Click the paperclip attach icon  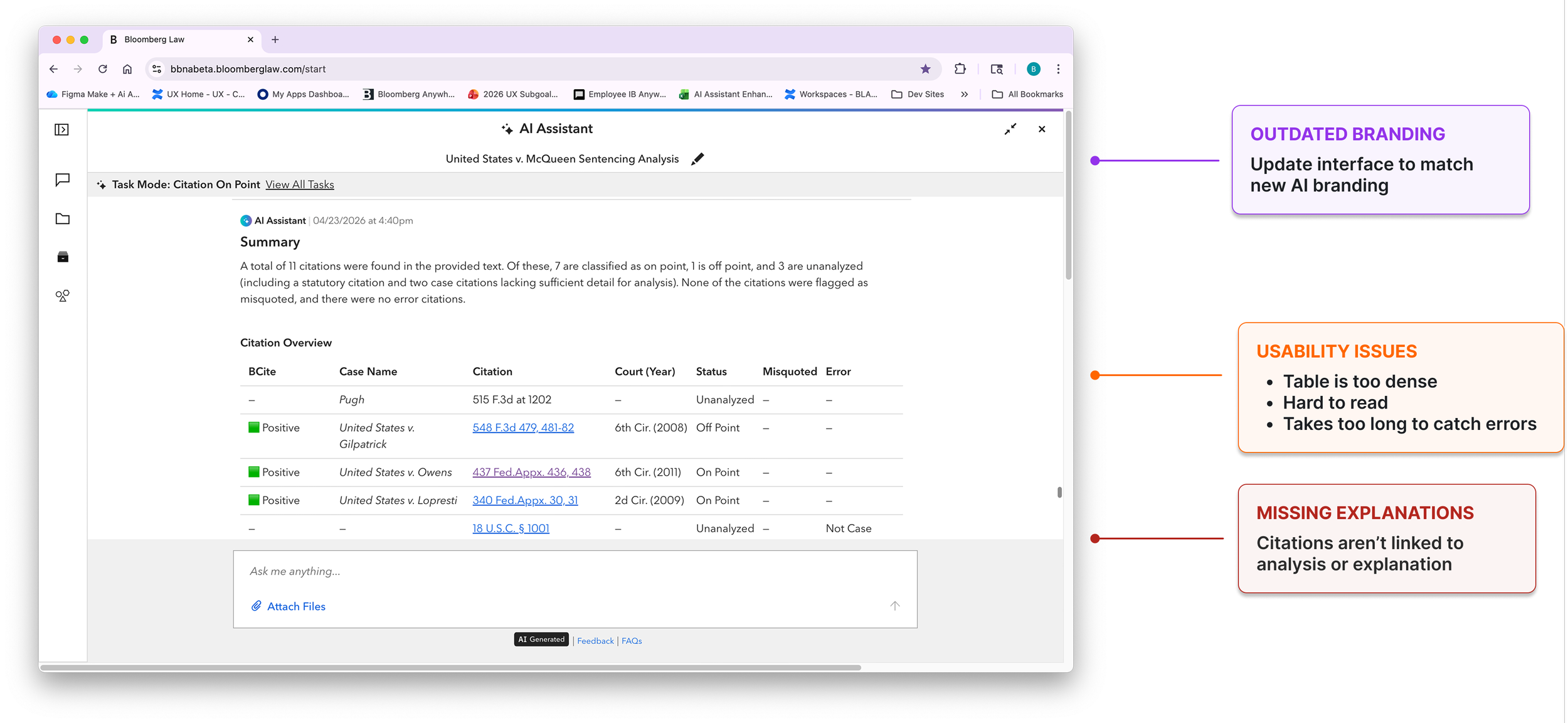[257, 606]
